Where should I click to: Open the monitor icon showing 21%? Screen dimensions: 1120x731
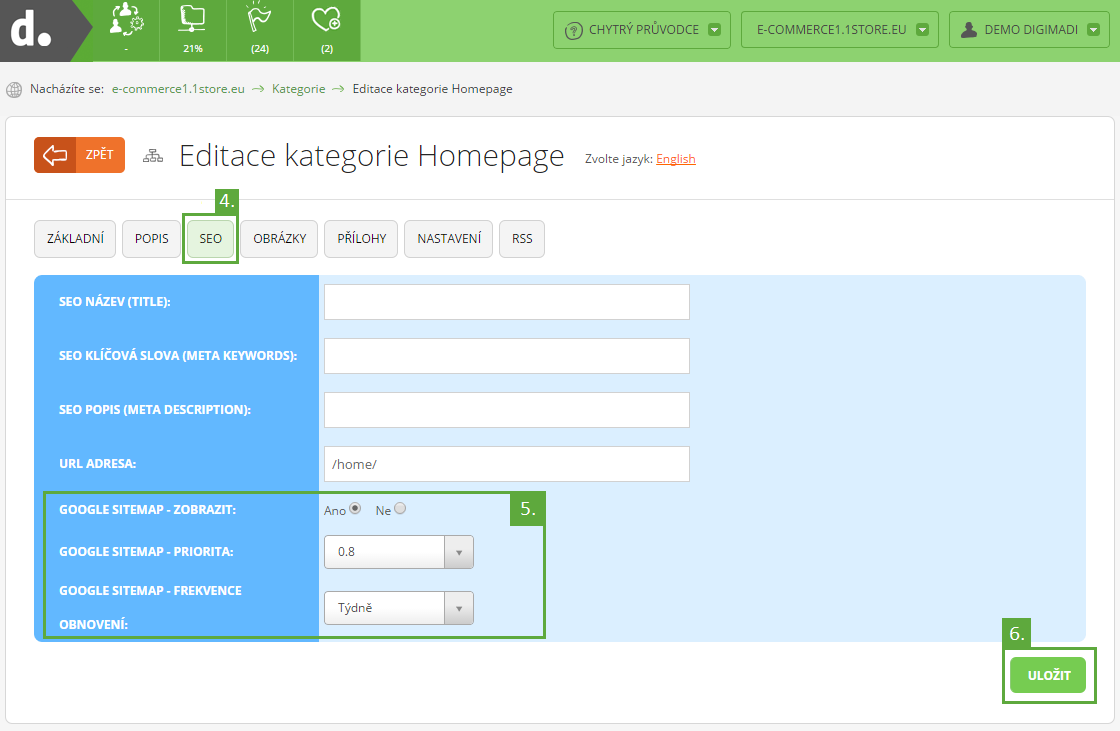[x=193, y=20]
